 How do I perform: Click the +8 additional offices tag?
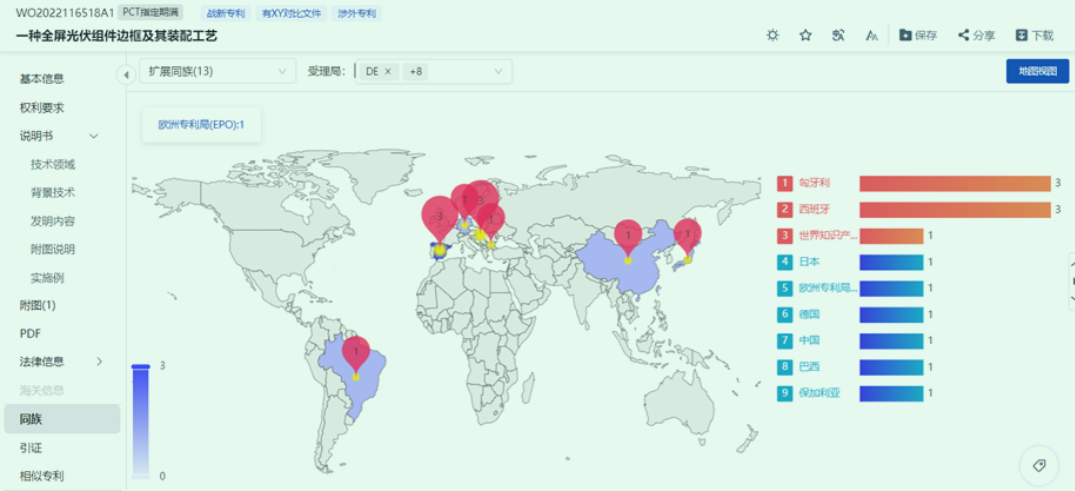coord(415,71)
